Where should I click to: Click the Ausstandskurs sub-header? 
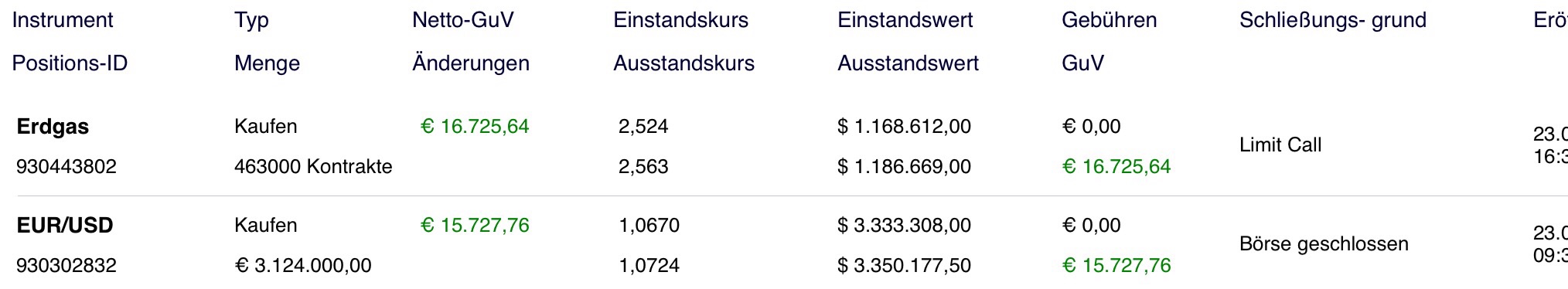(683, 63)
